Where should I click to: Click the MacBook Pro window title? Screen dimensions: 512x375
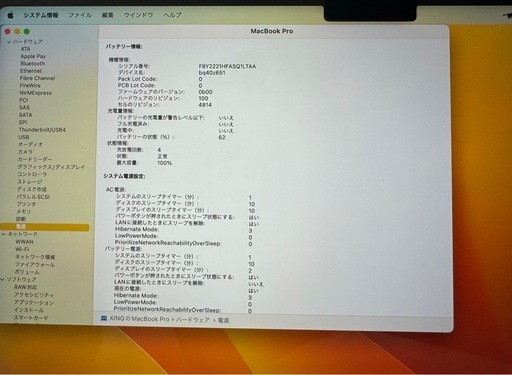[x=272, y=31]
